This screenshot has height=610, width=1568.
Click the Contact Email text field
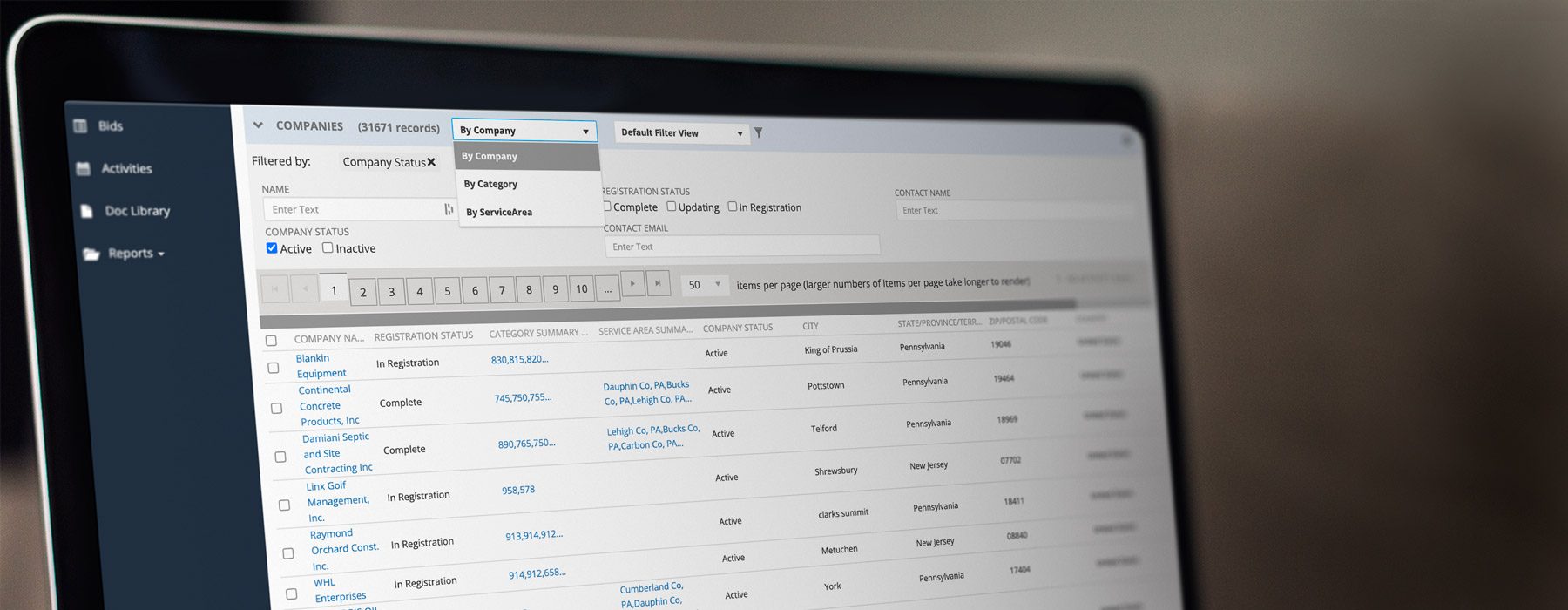(x=741, y=247)
